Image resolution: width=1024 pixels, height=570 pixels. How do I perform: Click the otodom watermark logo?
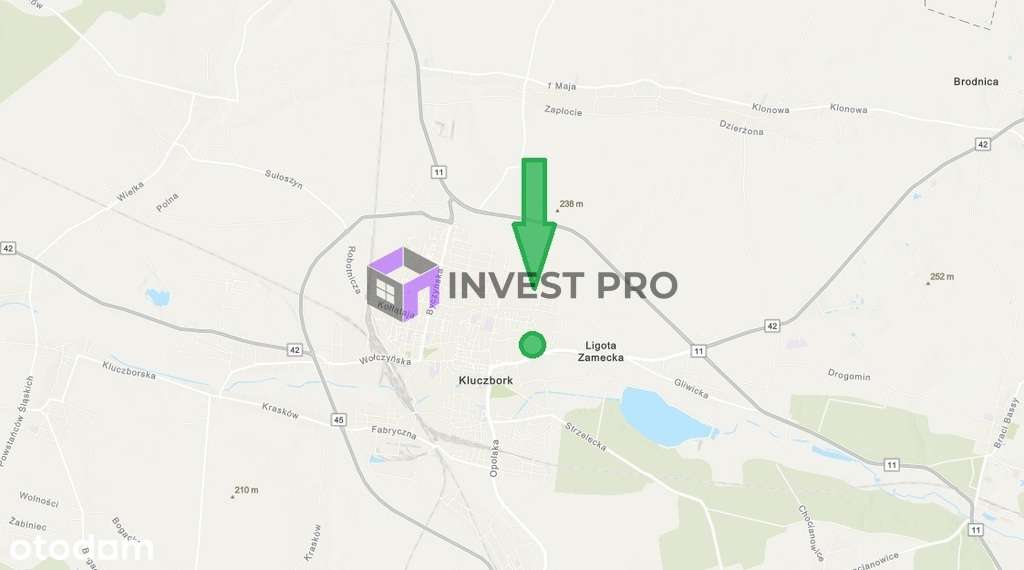[78, 549]
